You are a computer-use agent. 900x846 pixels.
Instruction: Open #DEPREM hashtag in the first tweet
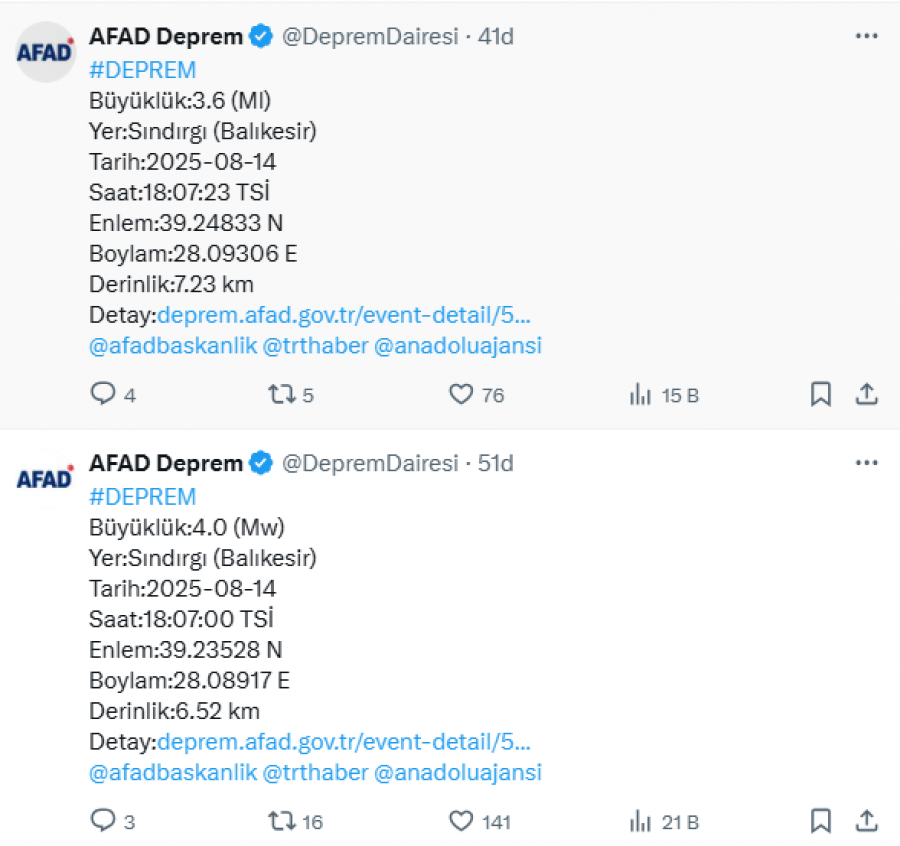(x=142, y=70)
